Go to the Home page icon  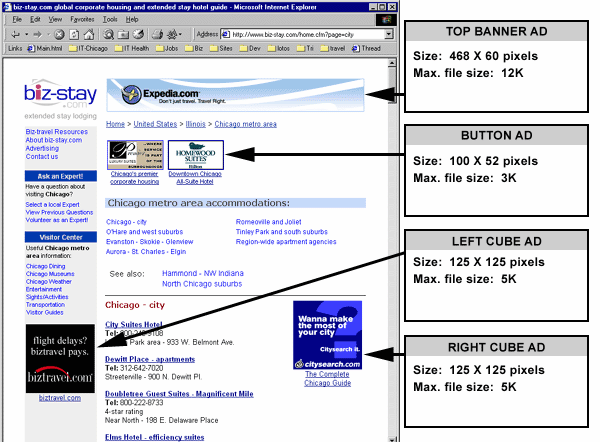coord(89,35)
